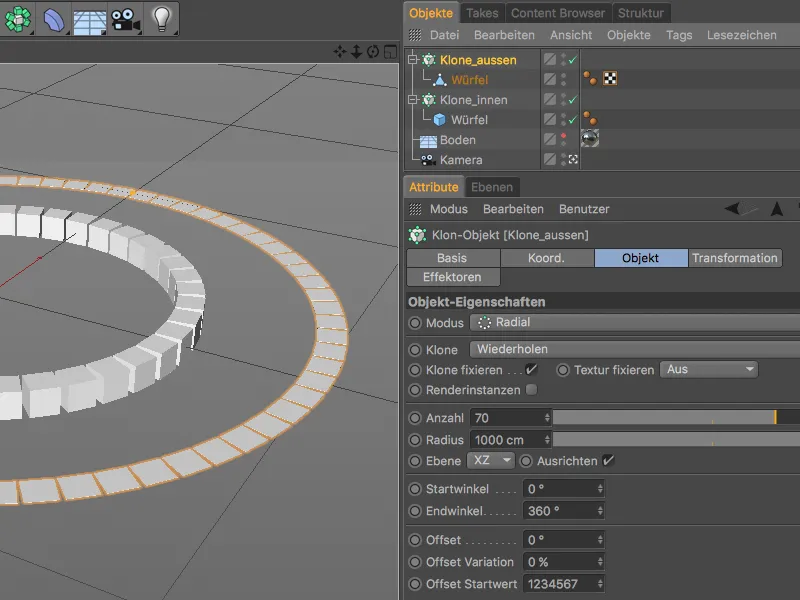Toggle the Ausrichten checkbox
The image size is (800, 600).
pos(608,461)
